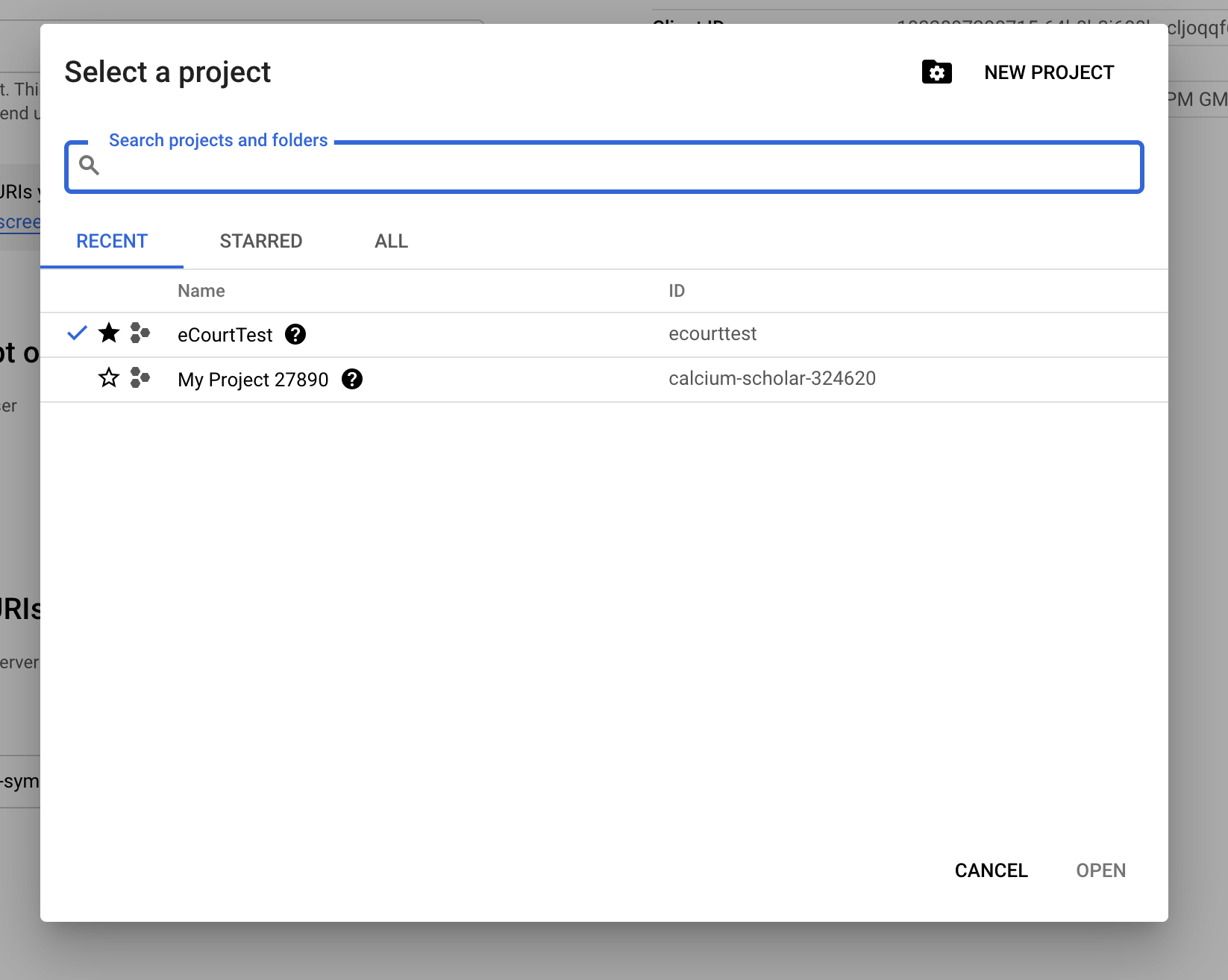The image size is (1228, 980).
Task: Click the NEW PROJECT button
Action: coord(1049,72)
